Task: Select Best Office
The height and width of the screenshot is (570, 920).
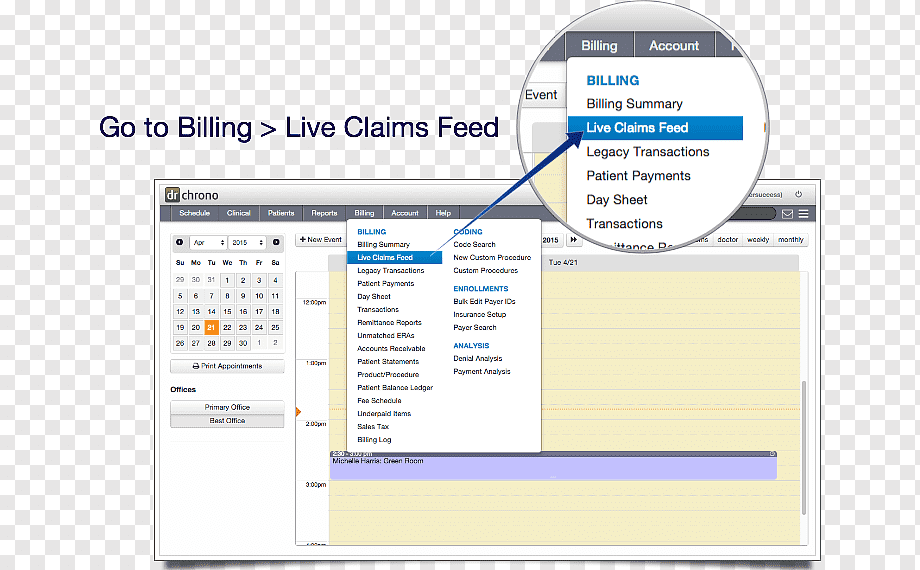Action: [x=227, y=420]
